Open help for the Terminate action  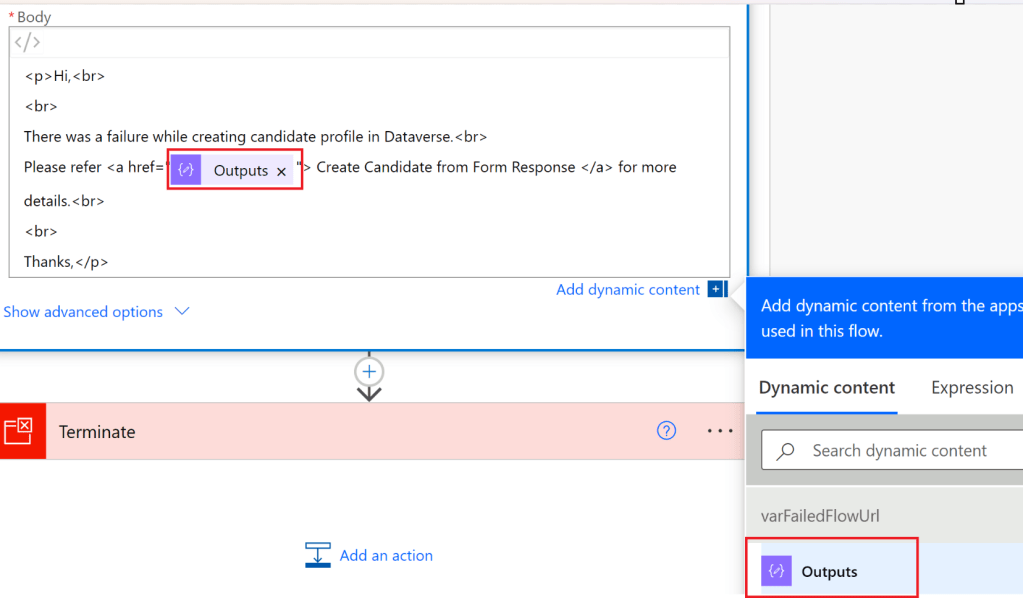pyautogui.click(x=666, y=431)
